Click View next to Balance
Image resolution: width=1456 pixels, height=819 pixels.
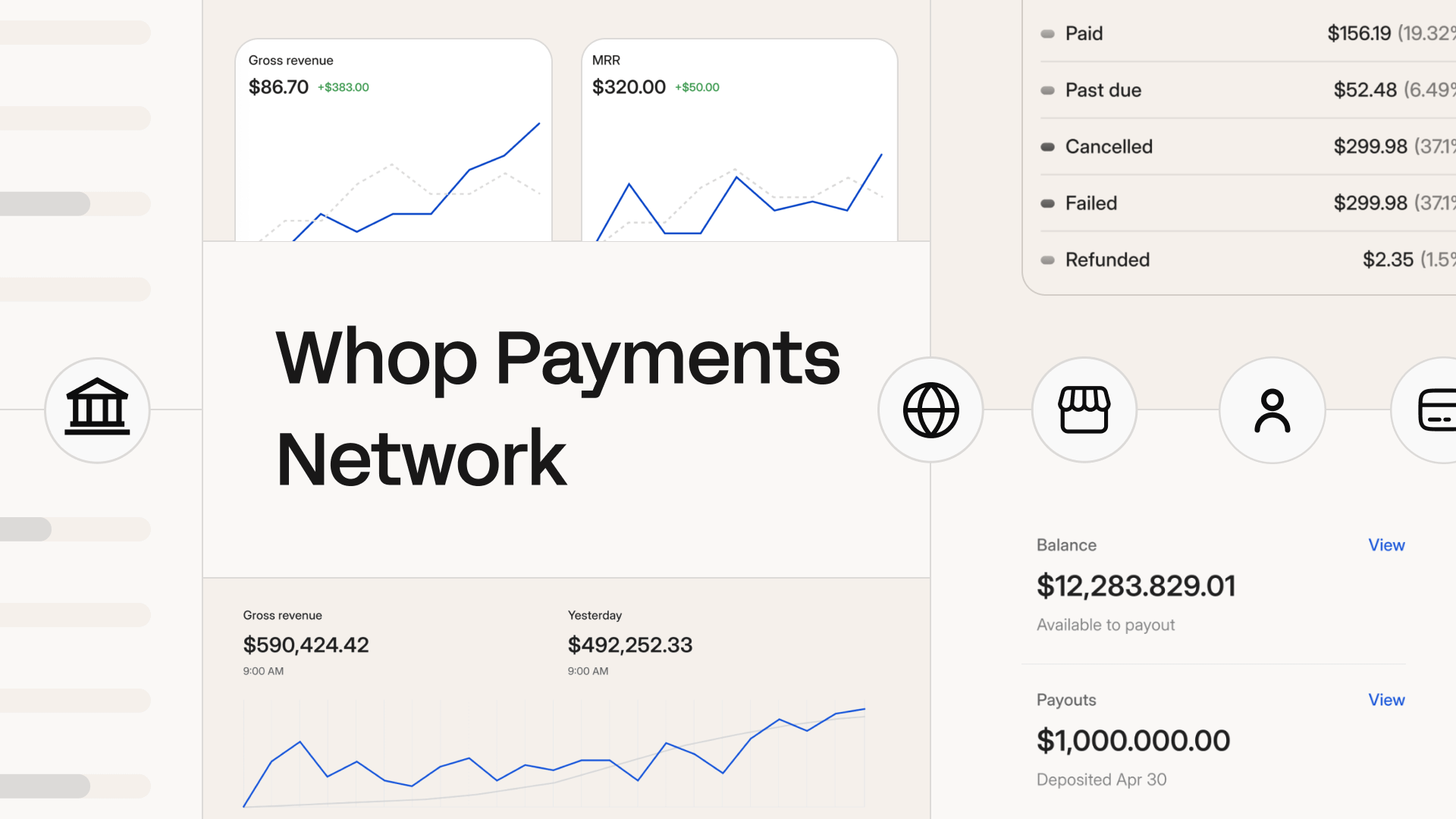(1386, 545)
